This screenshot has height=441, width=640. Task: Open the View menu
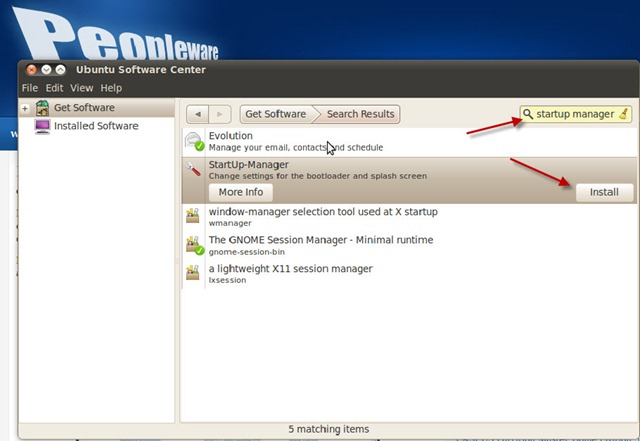pyautogui.click(x=82, y=88)
